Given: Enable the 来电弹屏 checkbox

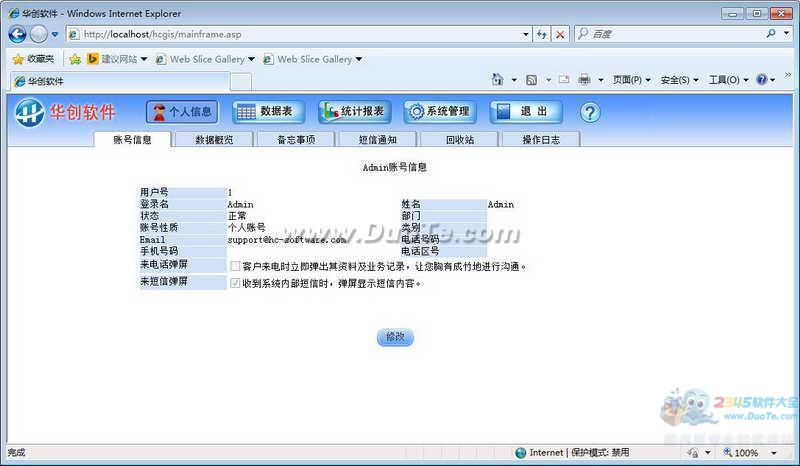Looking at the screenshot, I should [235, 267].
